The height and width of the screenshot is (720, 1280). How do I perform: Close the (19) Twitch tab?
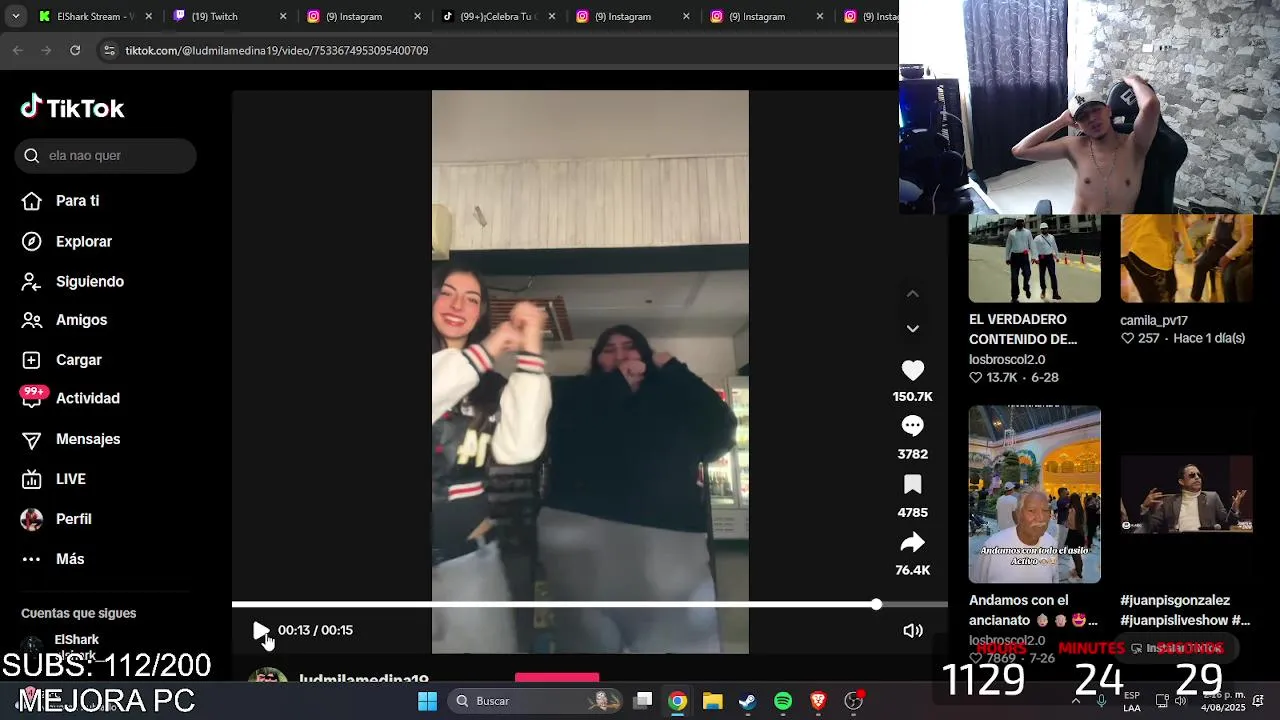(x=283, y=17)
